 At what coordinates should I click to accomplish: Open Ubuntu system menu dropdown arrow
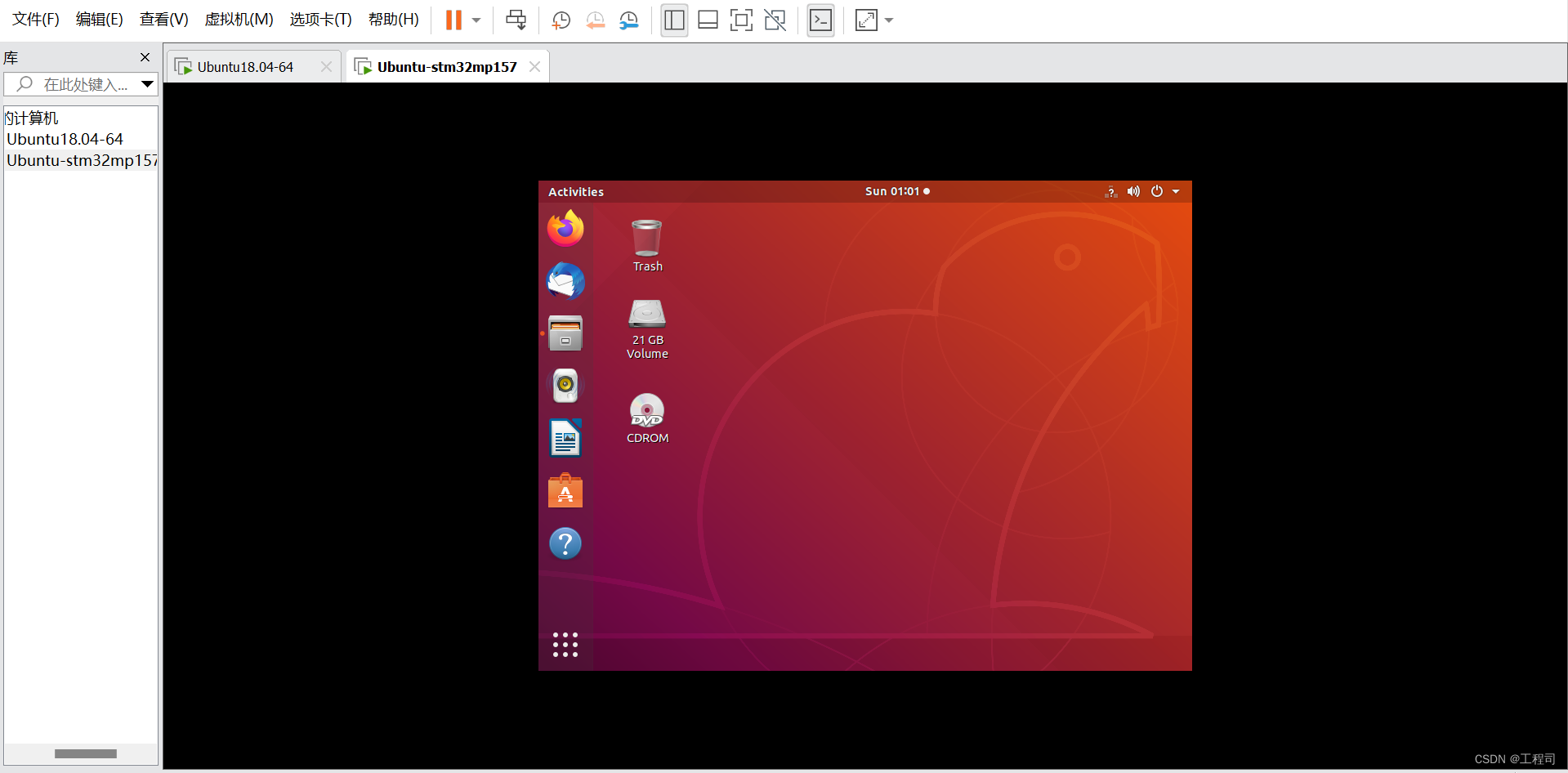point(1176,190)
